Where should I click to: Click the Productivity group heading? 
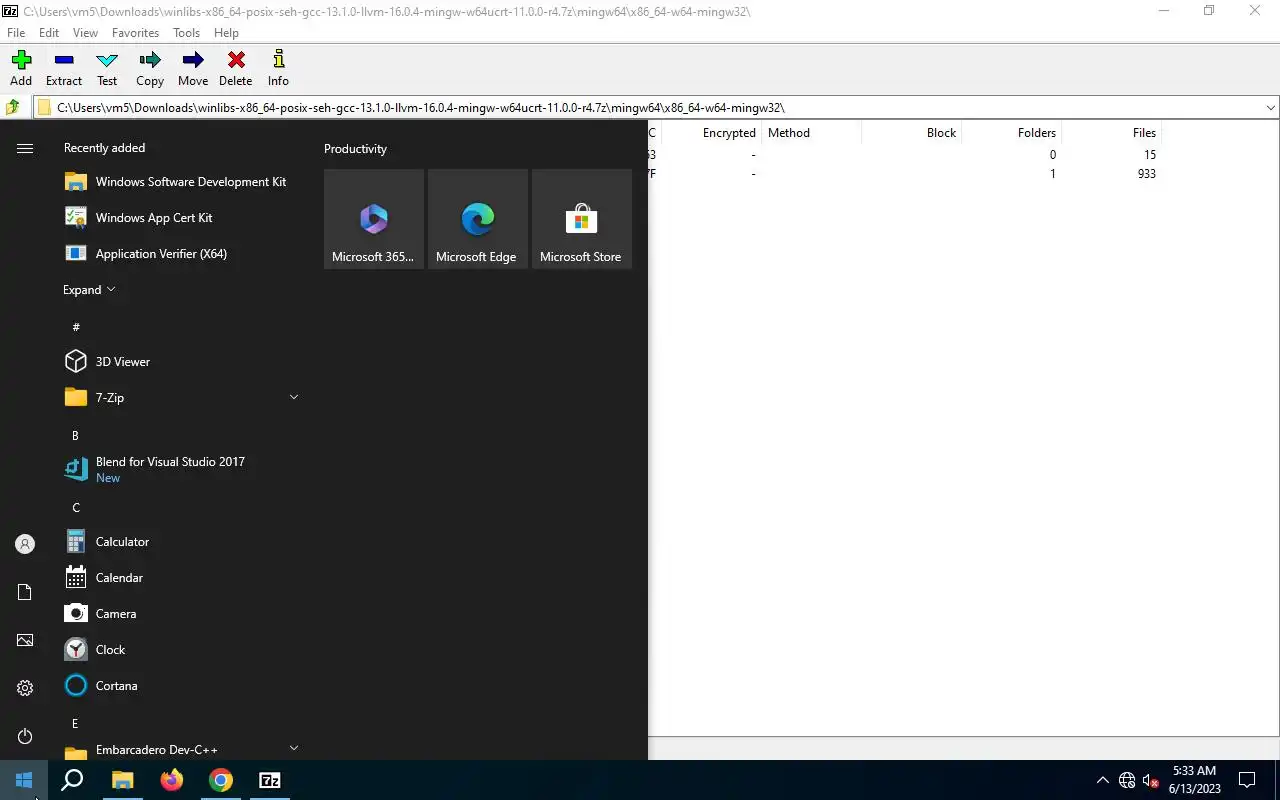[355, 149]
